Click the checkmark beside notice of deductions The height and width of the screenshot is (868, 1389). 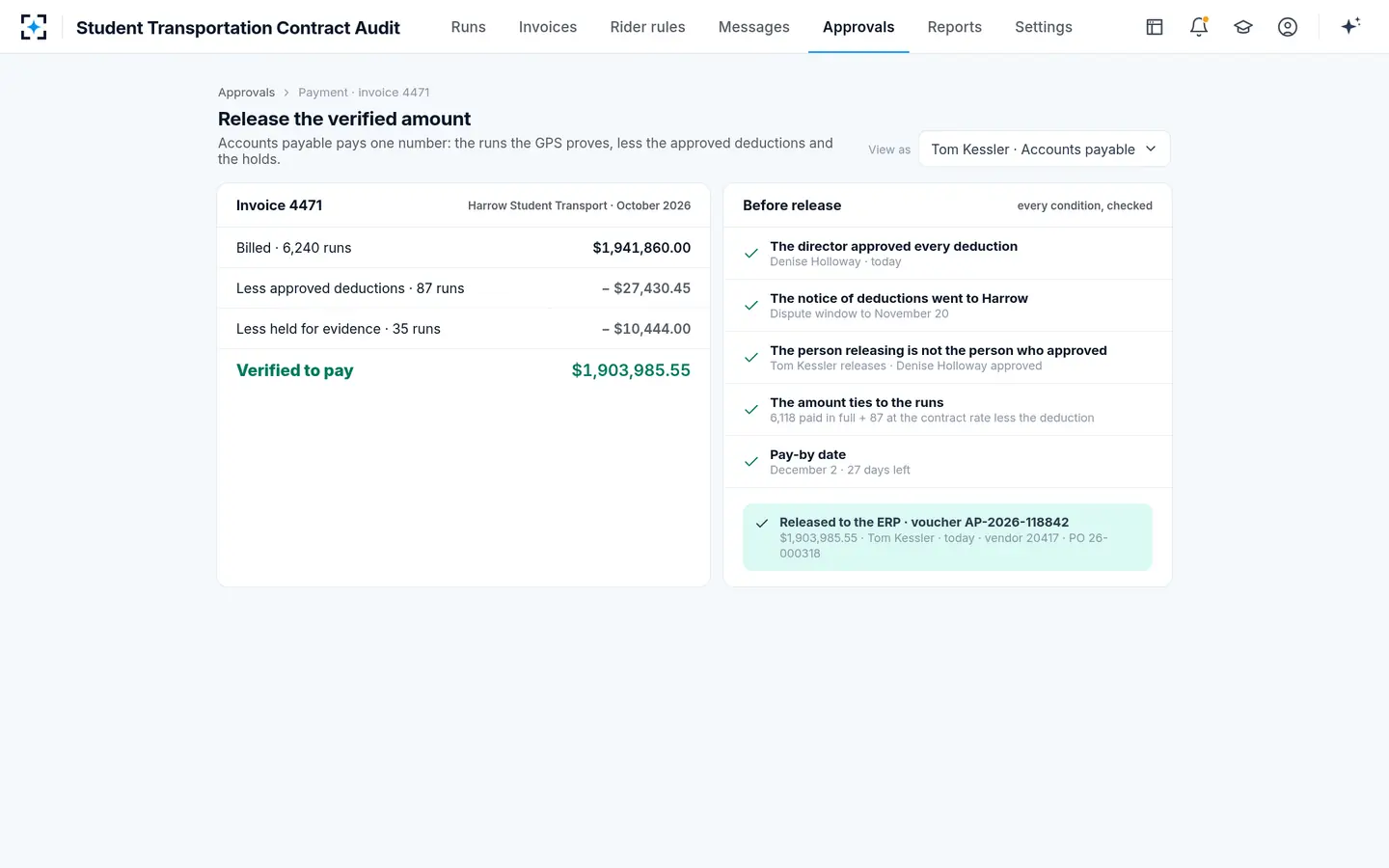[751, 306]
